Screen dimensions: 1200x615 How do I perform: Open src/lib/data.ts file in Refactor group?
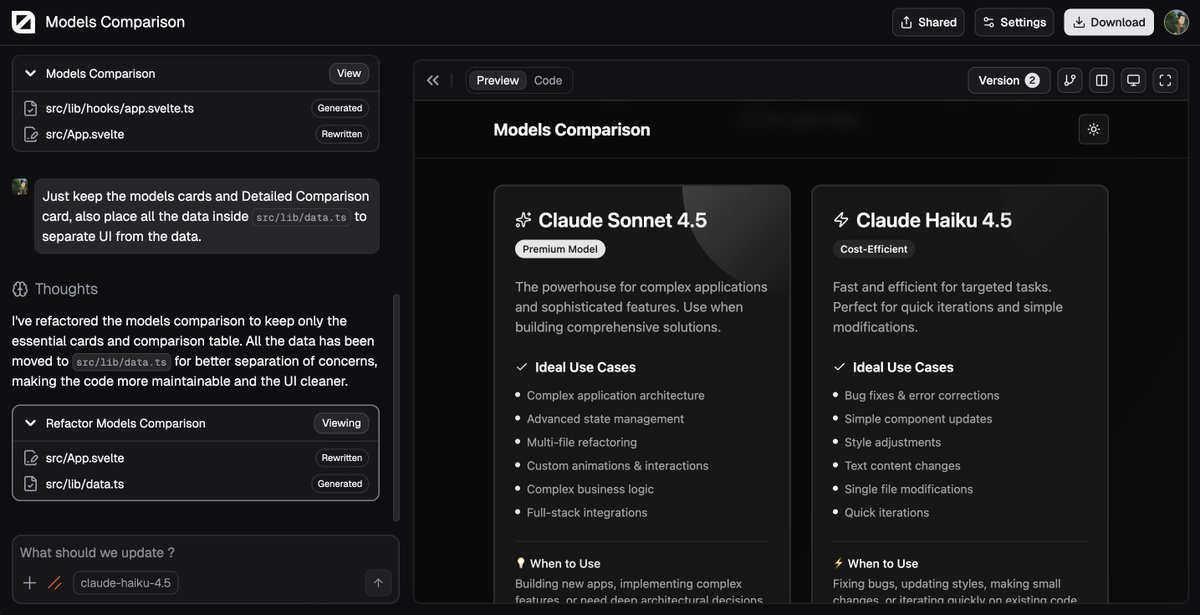[x=195, y=484]
